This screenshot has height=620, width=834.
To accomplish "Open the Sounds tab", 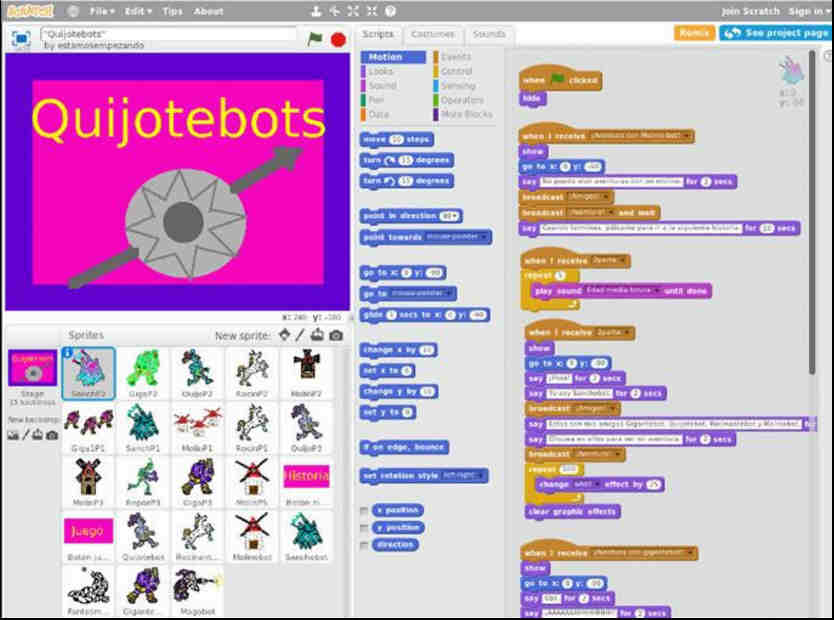I will pos(488,34).
